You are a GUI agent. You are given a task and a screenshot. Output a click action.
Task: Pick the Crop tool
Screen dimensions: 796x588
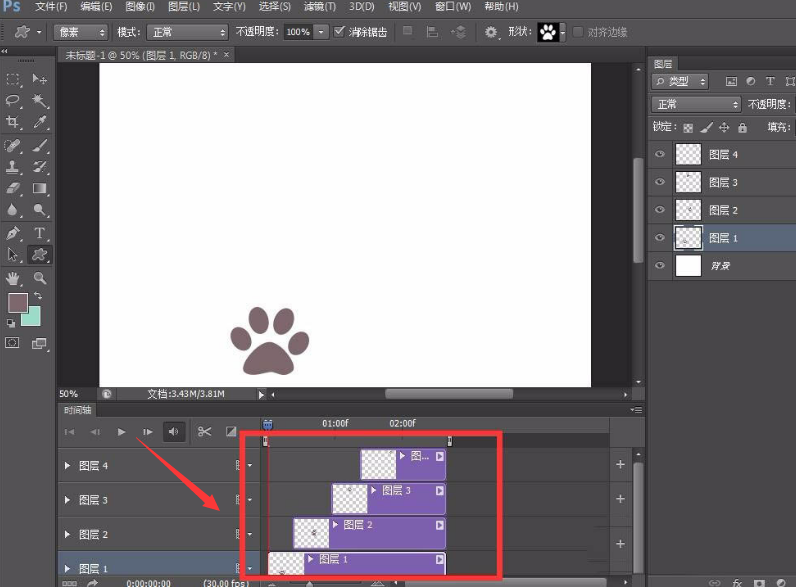pos(14,122)
